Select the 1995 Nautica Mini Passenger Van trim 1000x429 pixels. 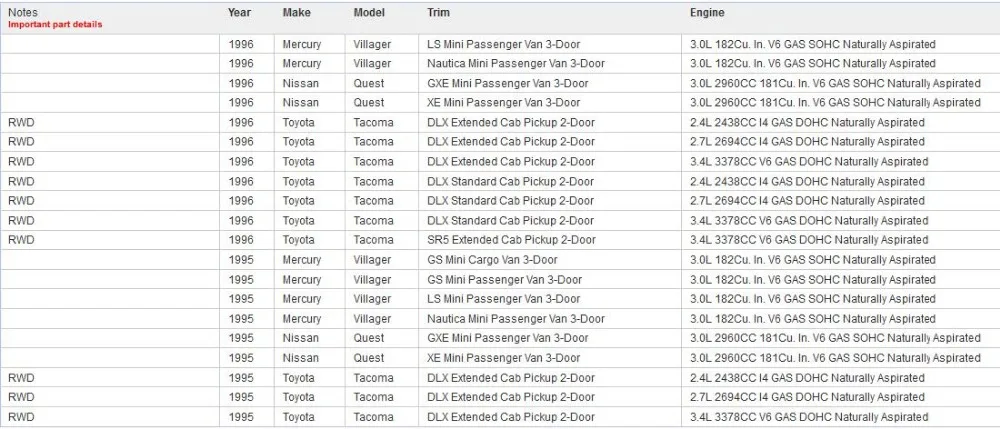point(515,319)
